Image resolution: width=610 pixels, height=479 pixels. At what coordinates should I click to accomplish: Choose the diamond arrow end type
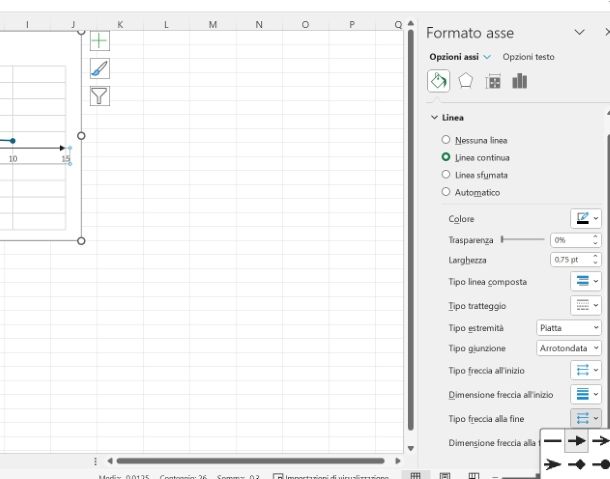[x=577, y=464]
